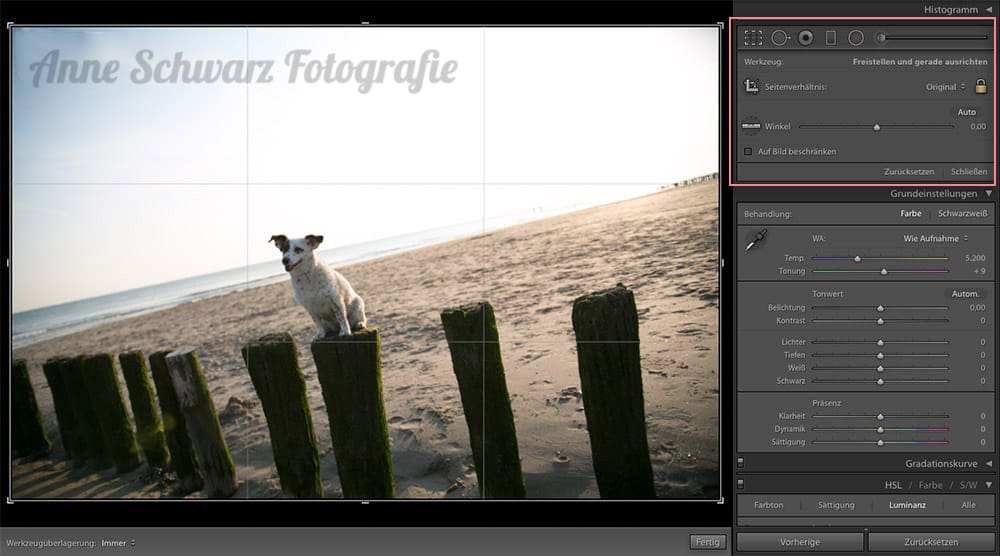
Task: Toggle the aspect ratio lock padlock
Action: pyautogui.click(x=981, y=86)
